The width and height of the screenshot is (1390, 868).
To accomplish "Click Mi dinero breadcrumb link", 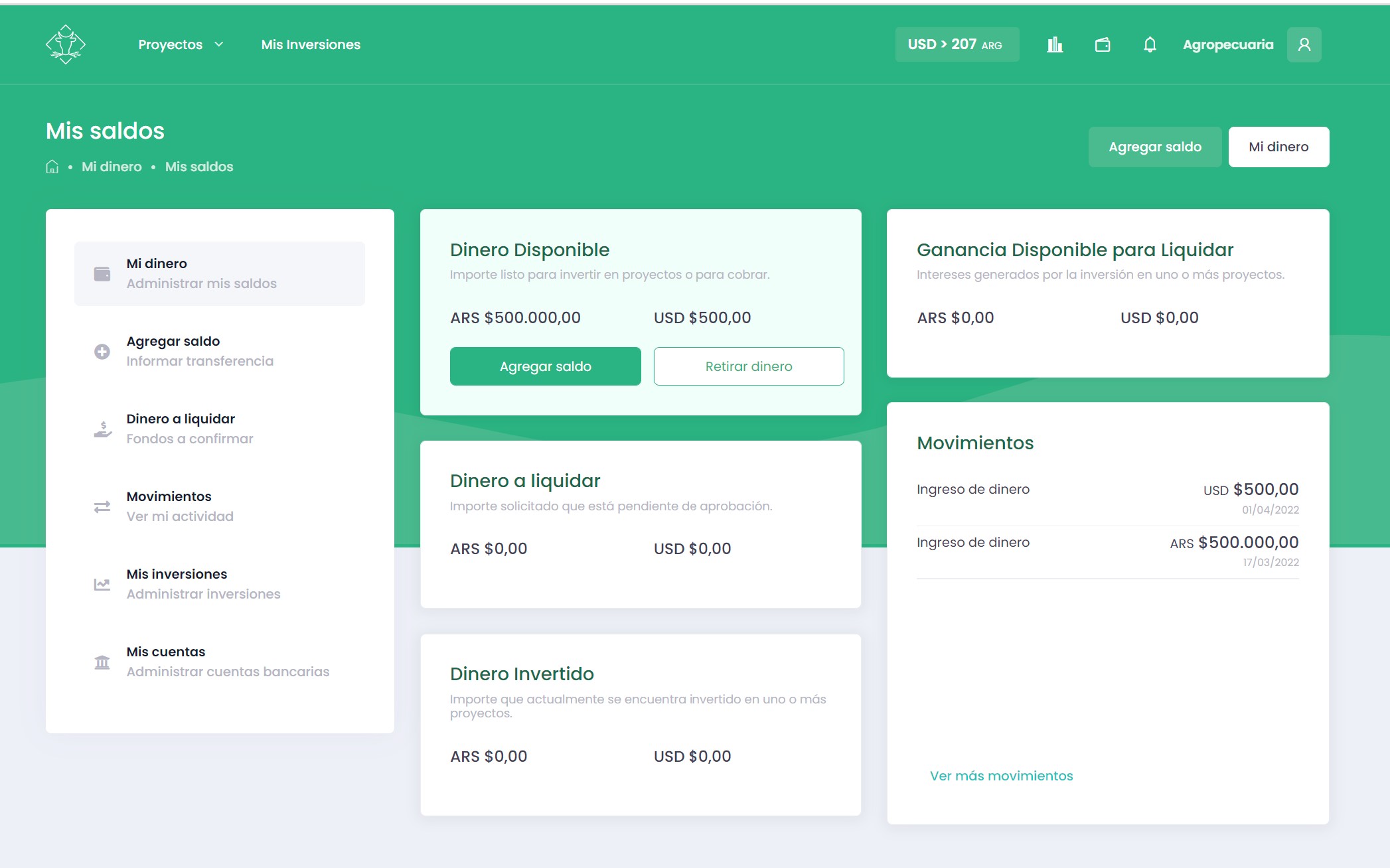I will click(112, 167).
